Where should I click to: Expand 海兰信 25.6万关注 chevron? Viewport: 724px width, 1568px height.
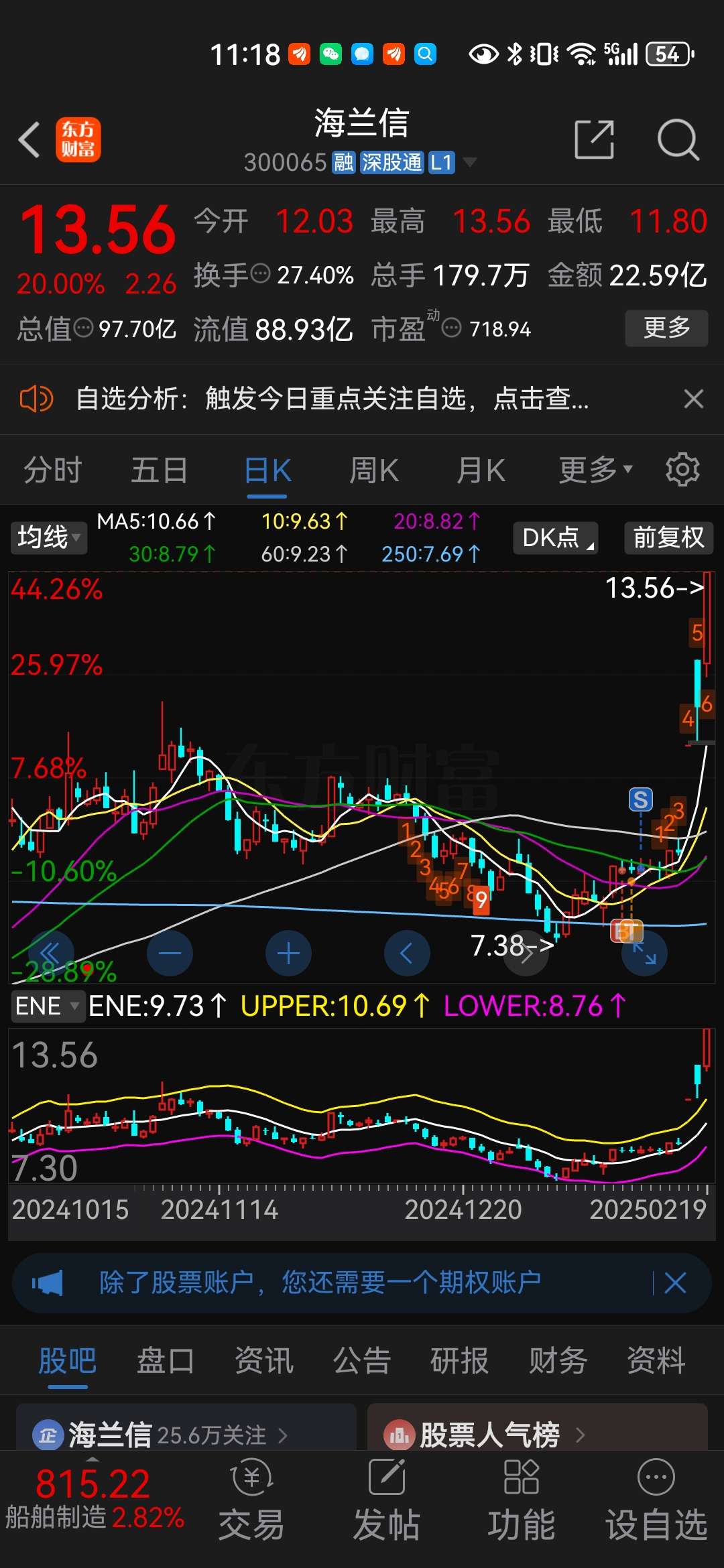click(x=282, y=1435)
